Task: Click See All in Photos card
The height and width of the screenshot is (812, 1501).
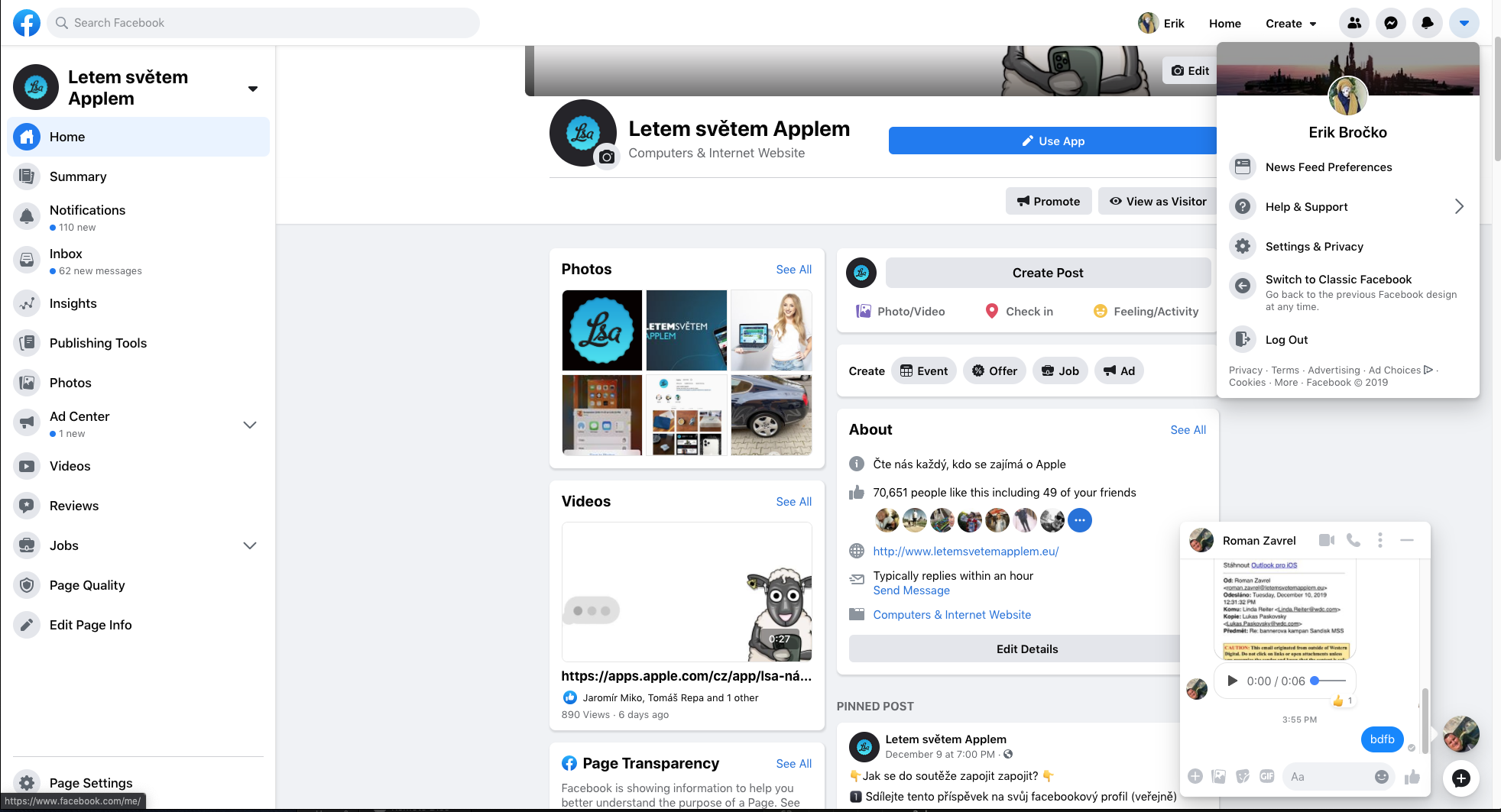Action: coord(793,269)
